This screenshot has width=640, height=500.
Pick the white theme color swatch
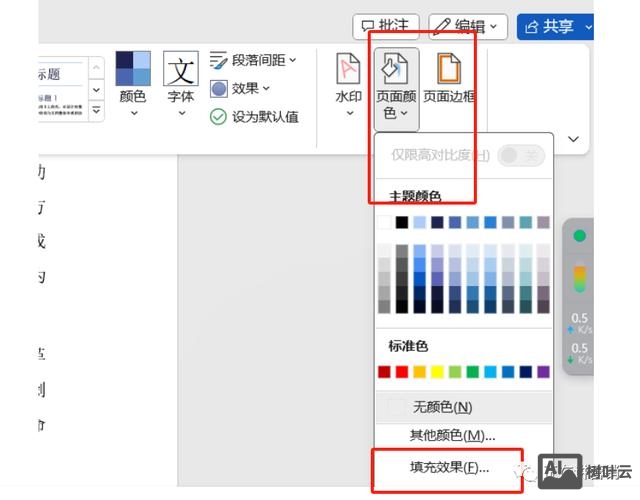384,222
